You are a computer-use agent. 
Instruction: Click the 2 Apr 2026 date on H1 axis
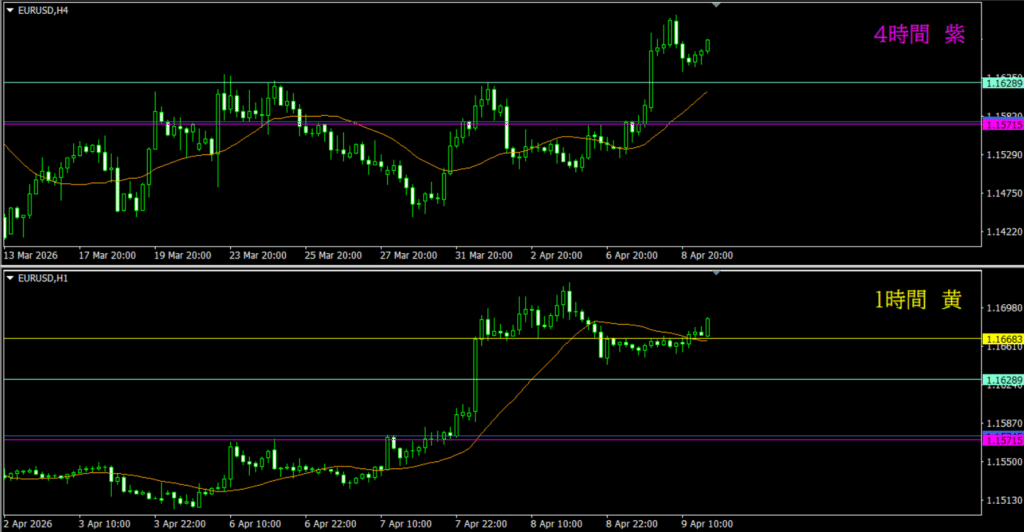click(x=29, y=523)
